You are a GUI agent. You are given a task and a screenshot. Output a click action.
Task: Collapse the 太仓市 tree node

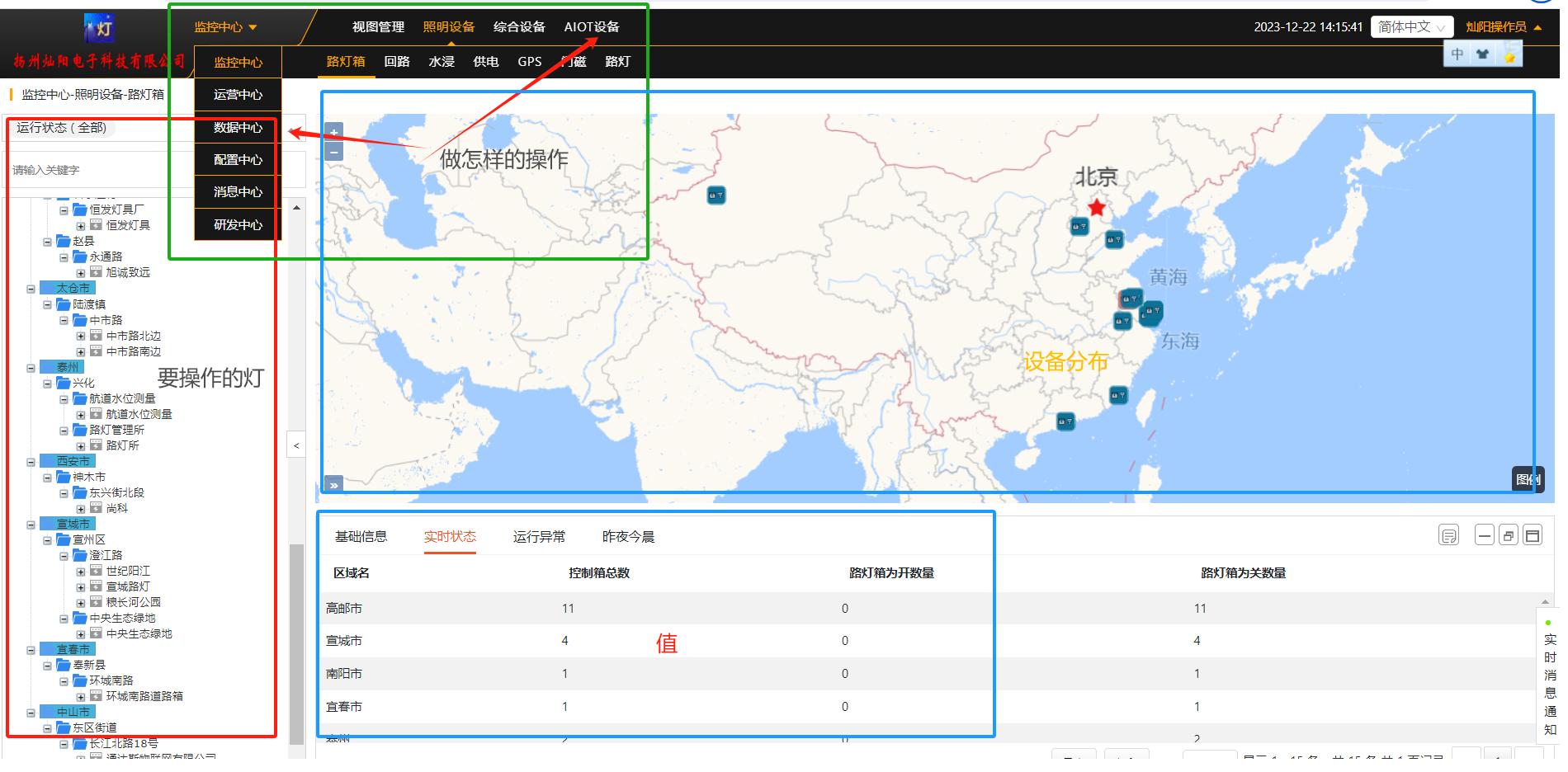pyautogui.click(x=31, y=289)
